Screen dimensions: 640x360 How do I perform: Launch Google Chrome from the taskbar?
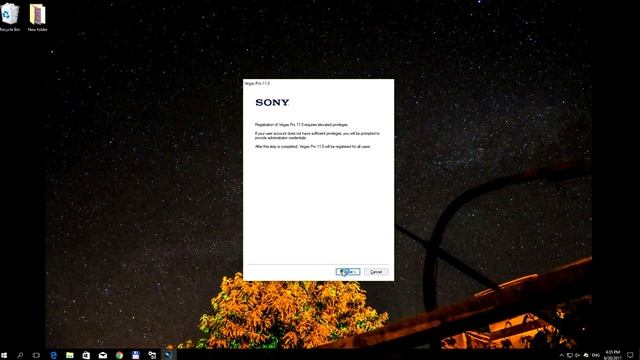click(119, 355)
